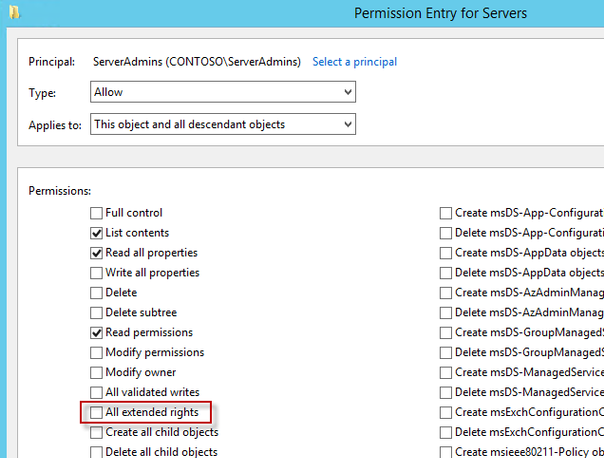604x458 pixels.
Task: Enable the Modify permissions checkbox
Action: click(x=97, y=353)
